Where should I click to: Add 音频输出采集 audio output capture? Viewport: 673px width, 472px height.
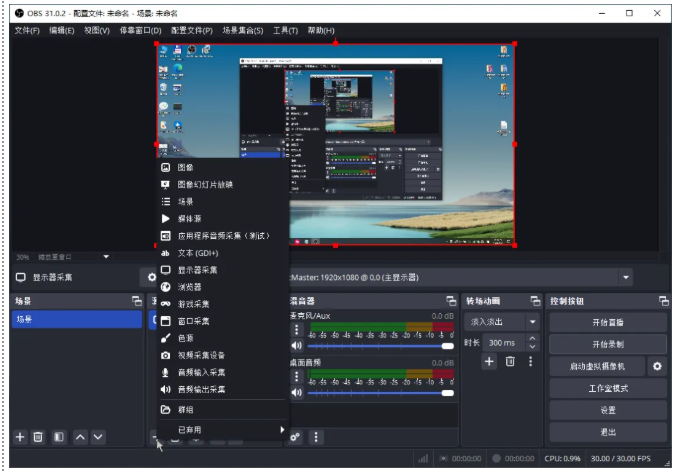click(x=222, y=389)
